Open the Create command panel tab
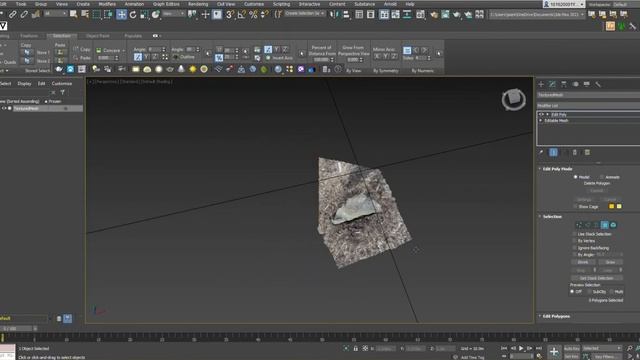The image size is (640, 360). (541, 84)
